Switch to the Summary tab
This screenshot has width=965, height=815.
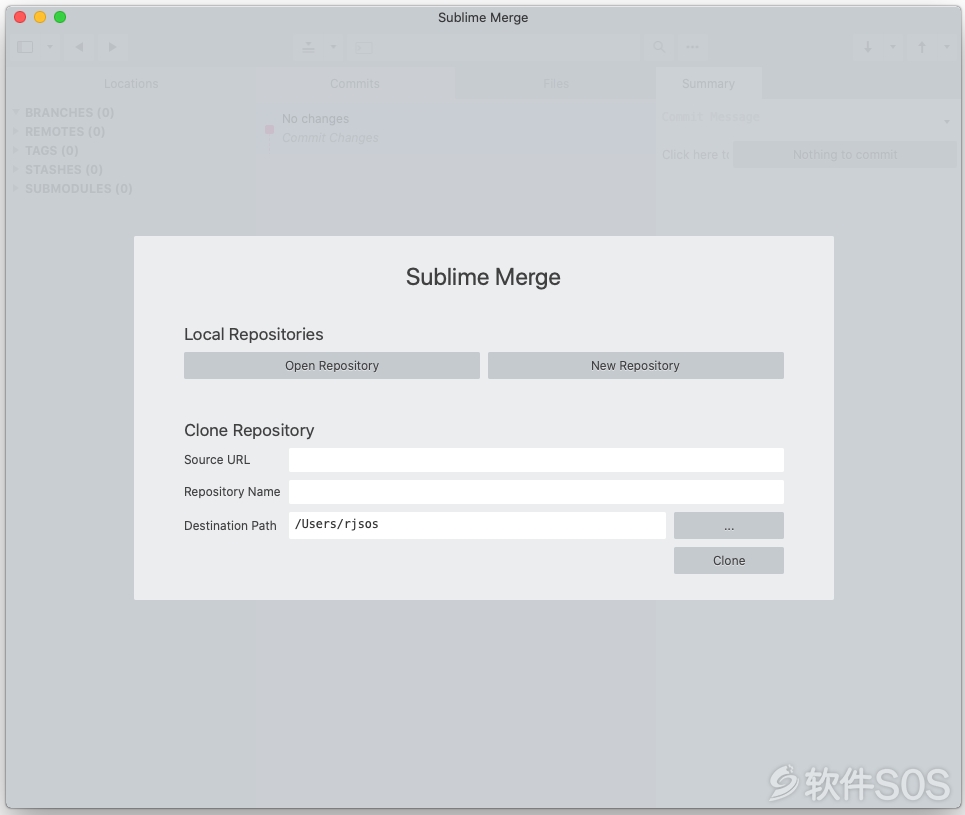[x=708, y=84]
